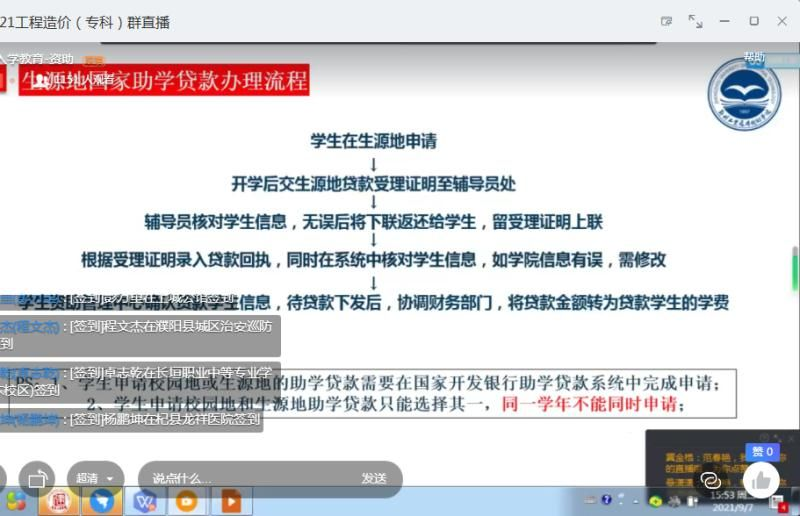Open the red seal app in taskbar
This screenshot has width=800, height=516.
pyautogui.click(x=58, y=500)
